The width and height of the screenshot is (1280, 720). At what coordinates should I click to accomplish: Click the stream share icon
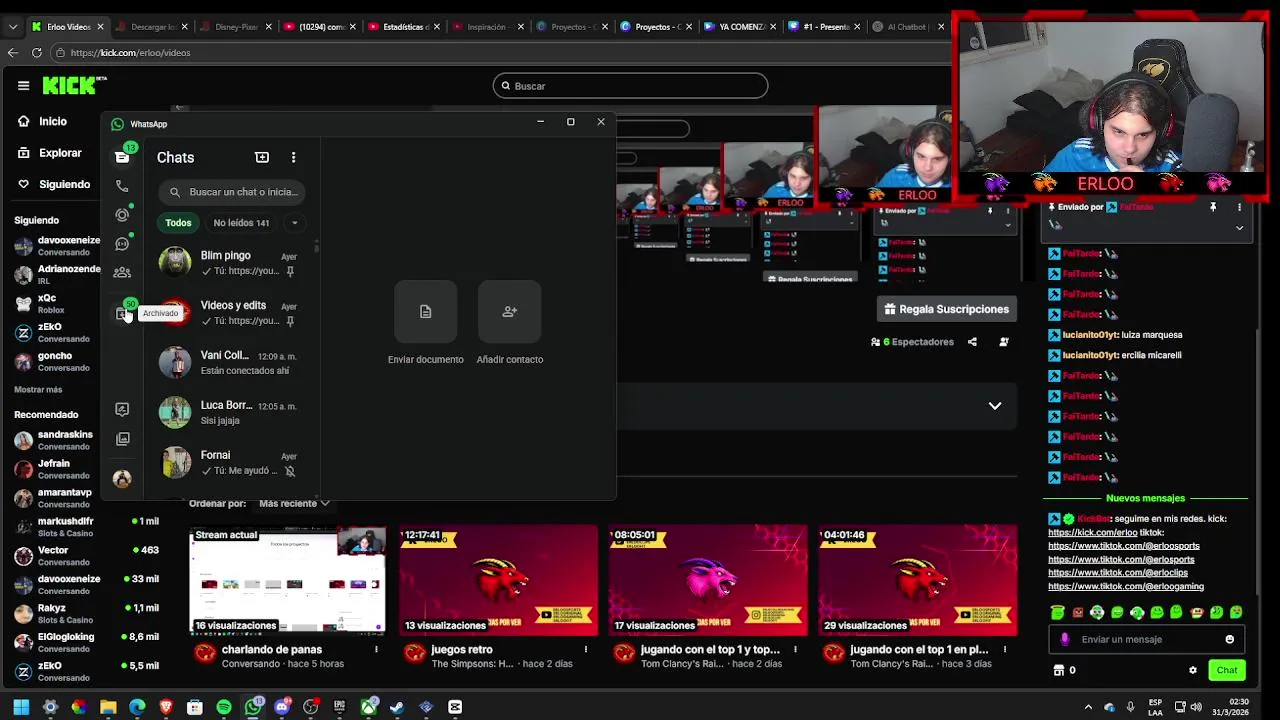[x=972, y=342]
